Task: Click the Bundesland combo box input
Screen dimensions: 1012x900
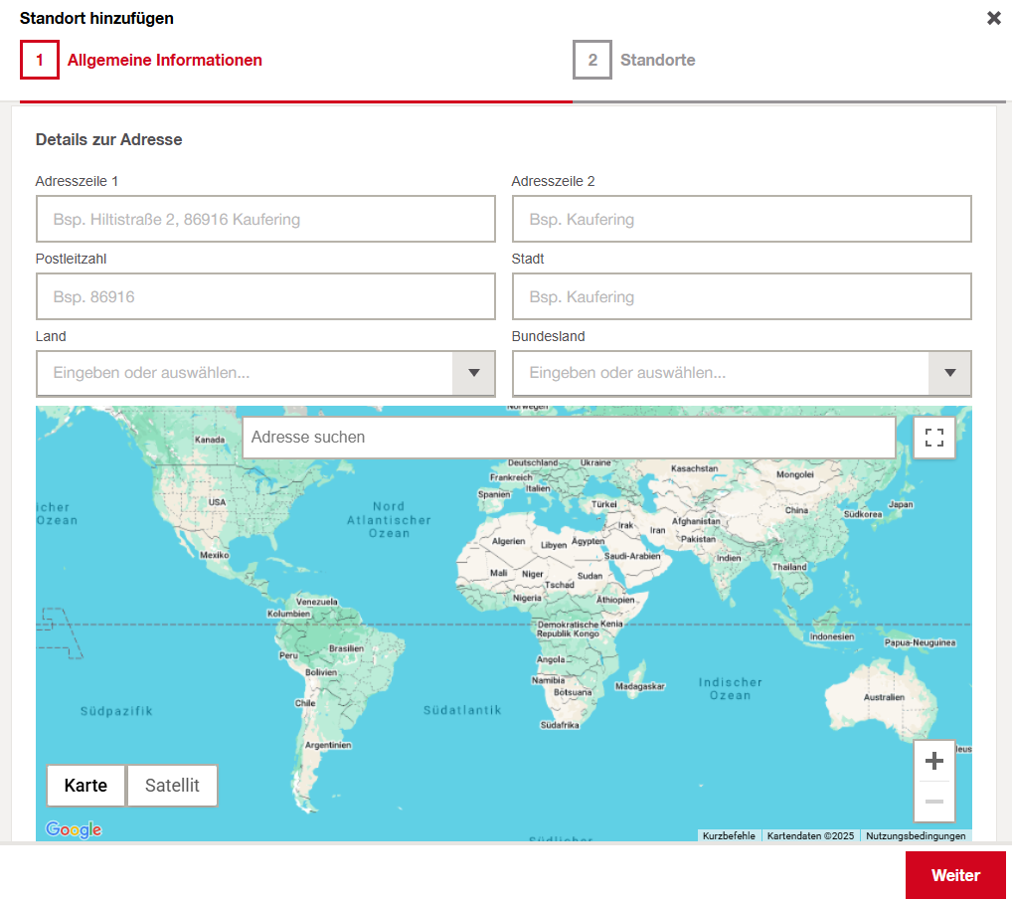Action: 720,373
